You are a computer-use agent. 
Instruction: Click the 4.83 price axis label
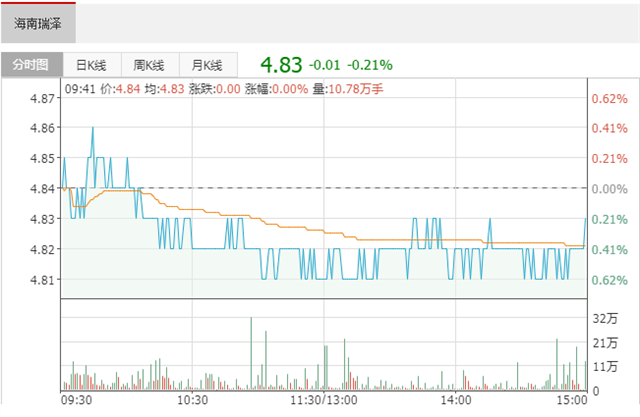pyautogui.click(x=42, y=219)
